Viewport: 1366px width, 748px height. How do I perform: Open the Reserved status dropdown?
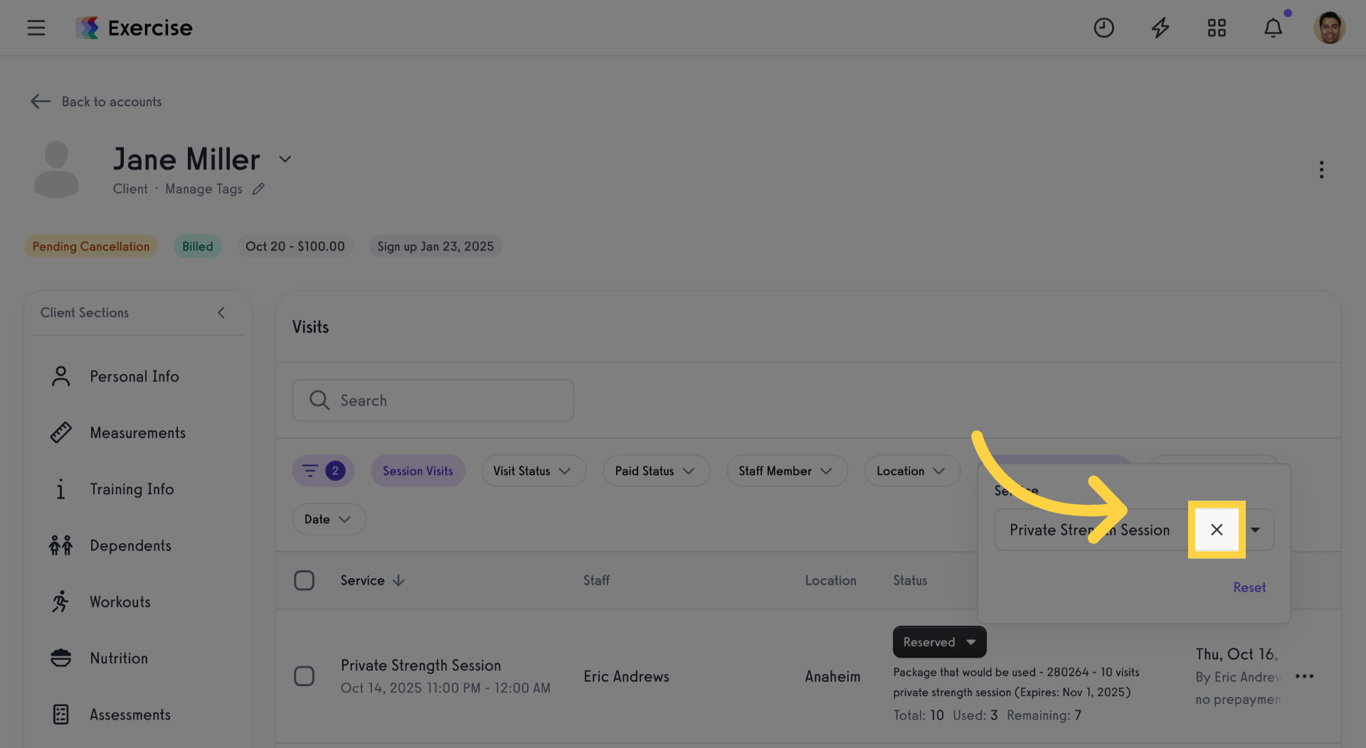coord(939,642)
